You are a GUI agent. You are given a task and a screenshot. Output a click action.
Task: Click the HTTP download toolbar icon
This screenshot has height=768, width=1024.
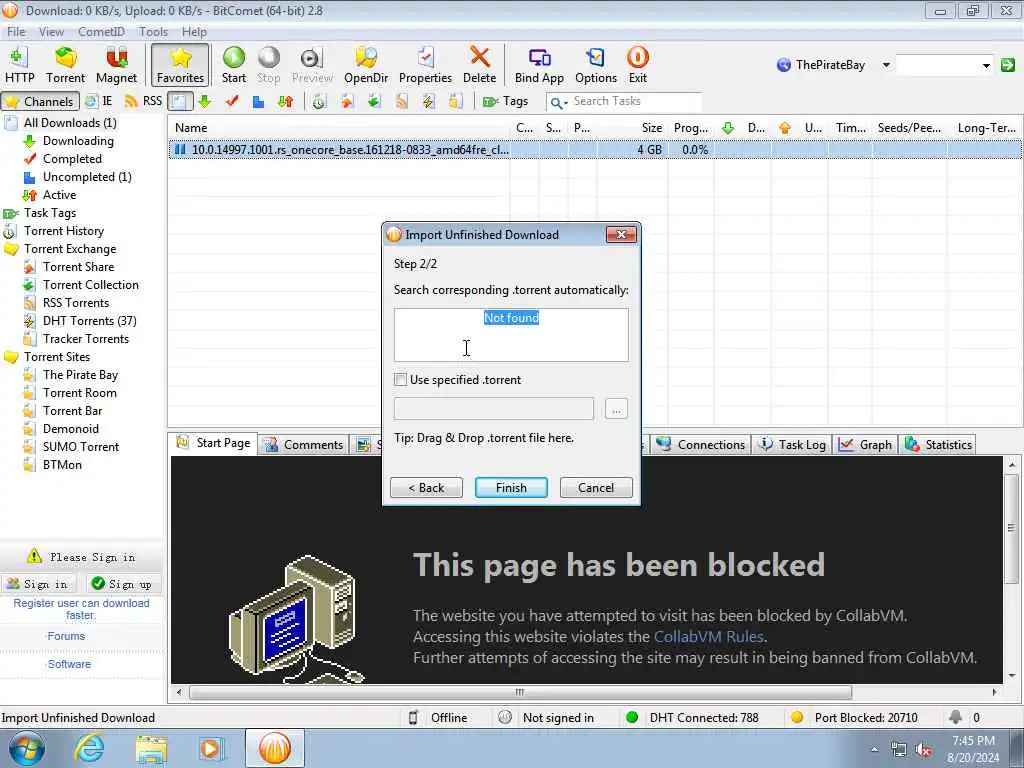tap(20, 65)
